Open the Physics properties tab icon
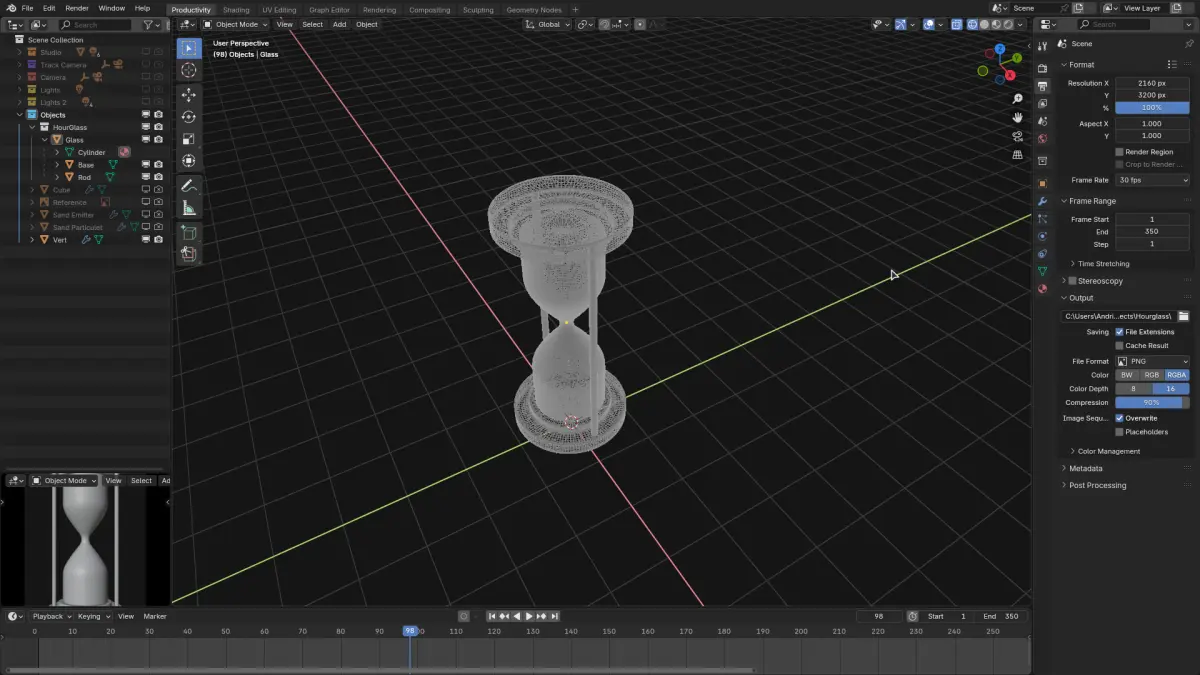This screenshot has width=1200, height=675. click(1043, 236)
